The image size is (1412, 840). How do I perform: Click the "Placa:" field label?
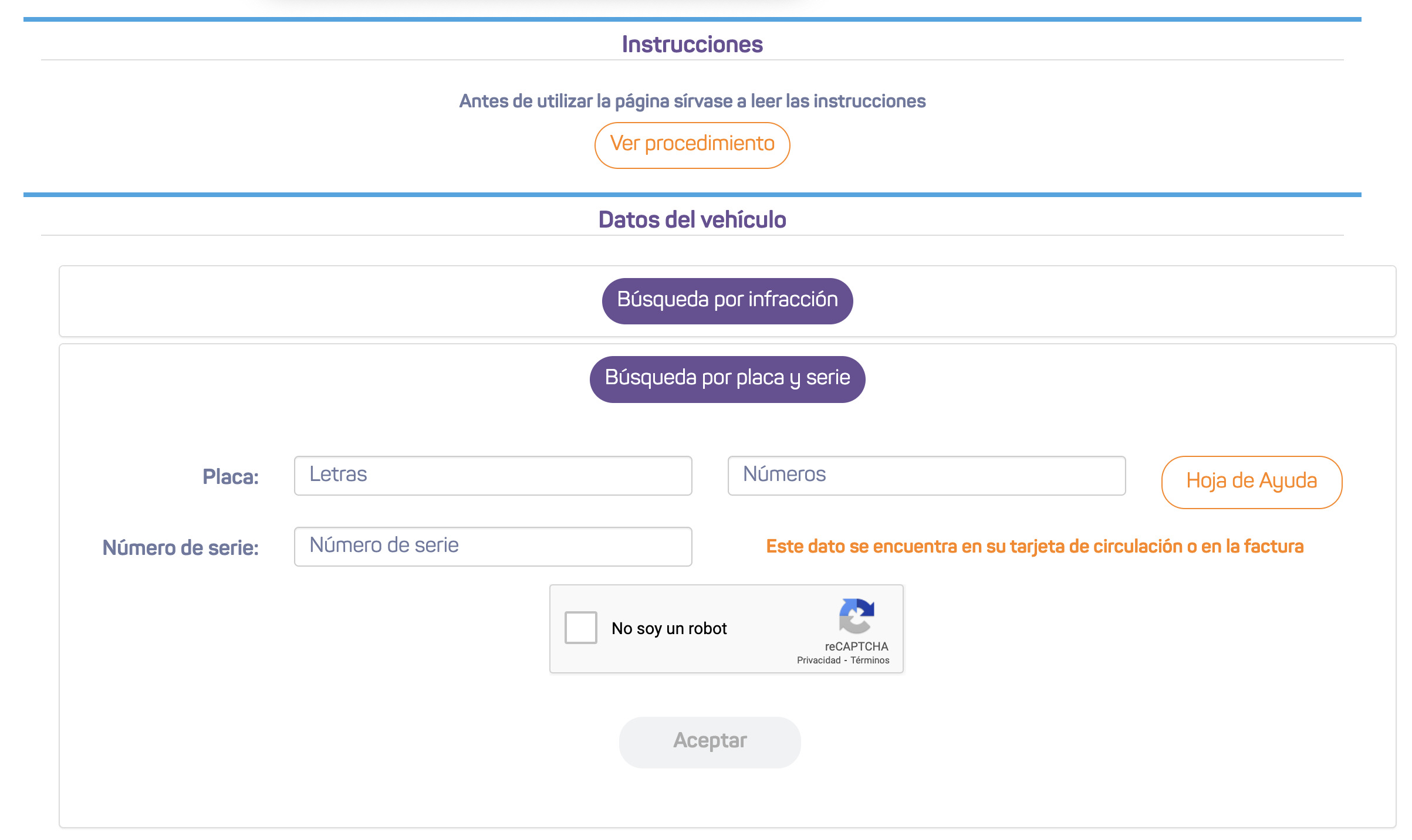point(230,477)
